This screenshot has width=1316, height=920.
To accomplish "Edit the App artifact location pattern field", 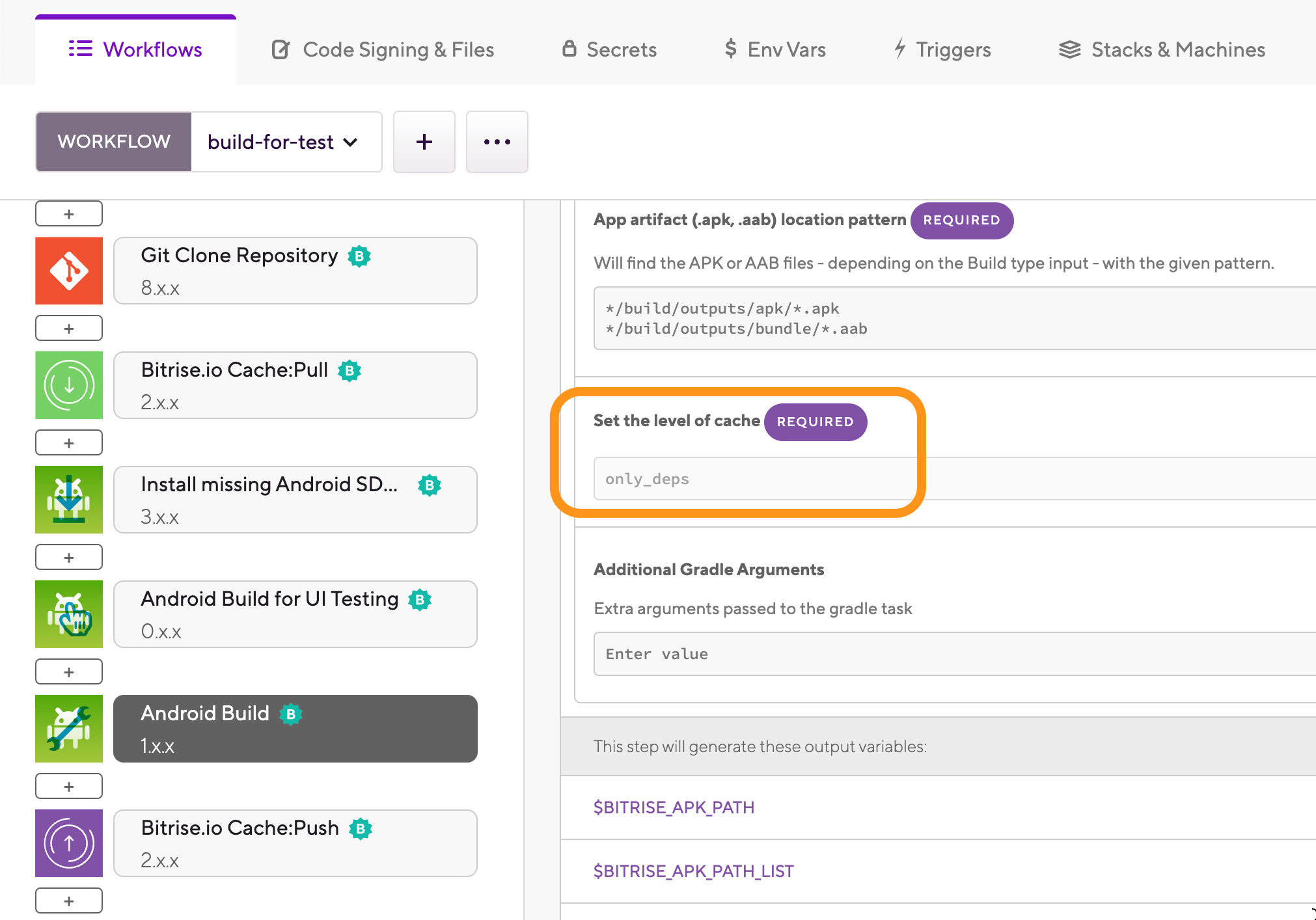I will point(955,318).
